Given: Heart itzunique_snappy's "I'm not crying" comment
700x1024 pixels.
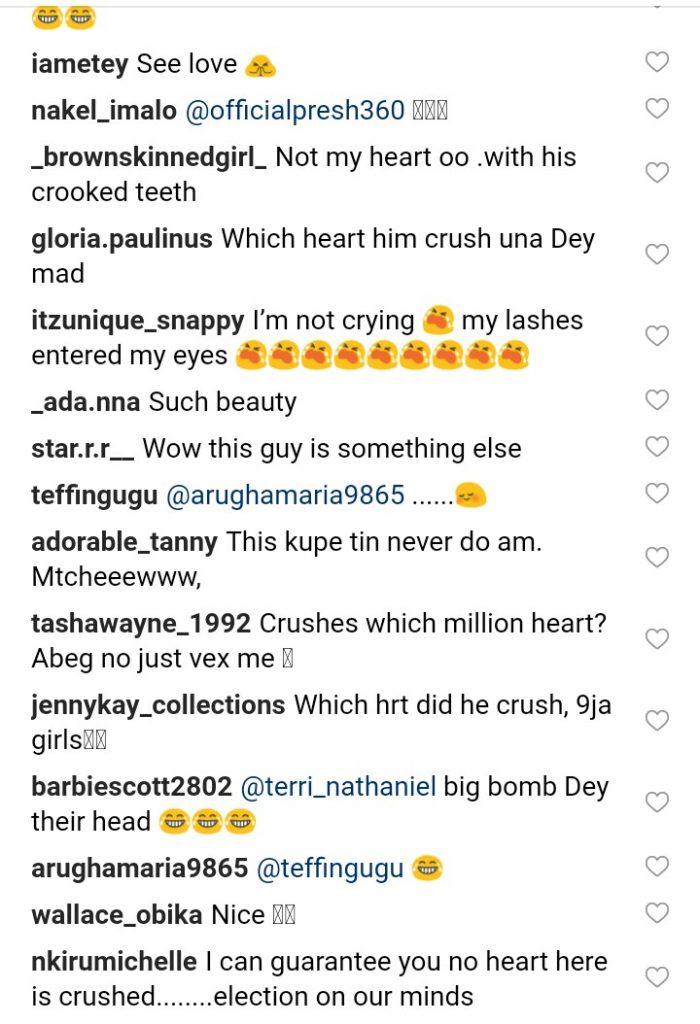Looking at the screenshot, I should (656, 336).
